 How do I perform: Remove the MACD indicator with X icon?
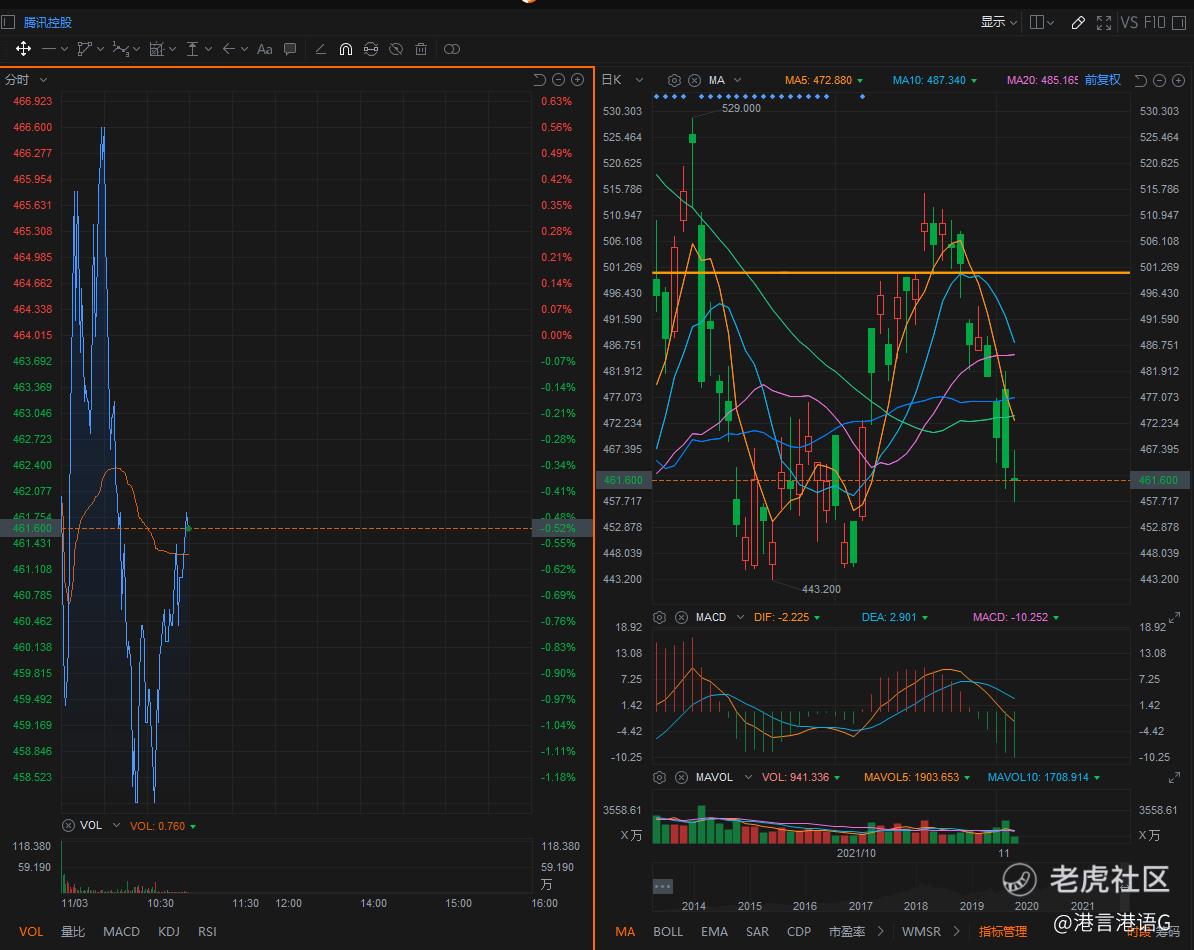pyautogui.click(x=681, y=617)
